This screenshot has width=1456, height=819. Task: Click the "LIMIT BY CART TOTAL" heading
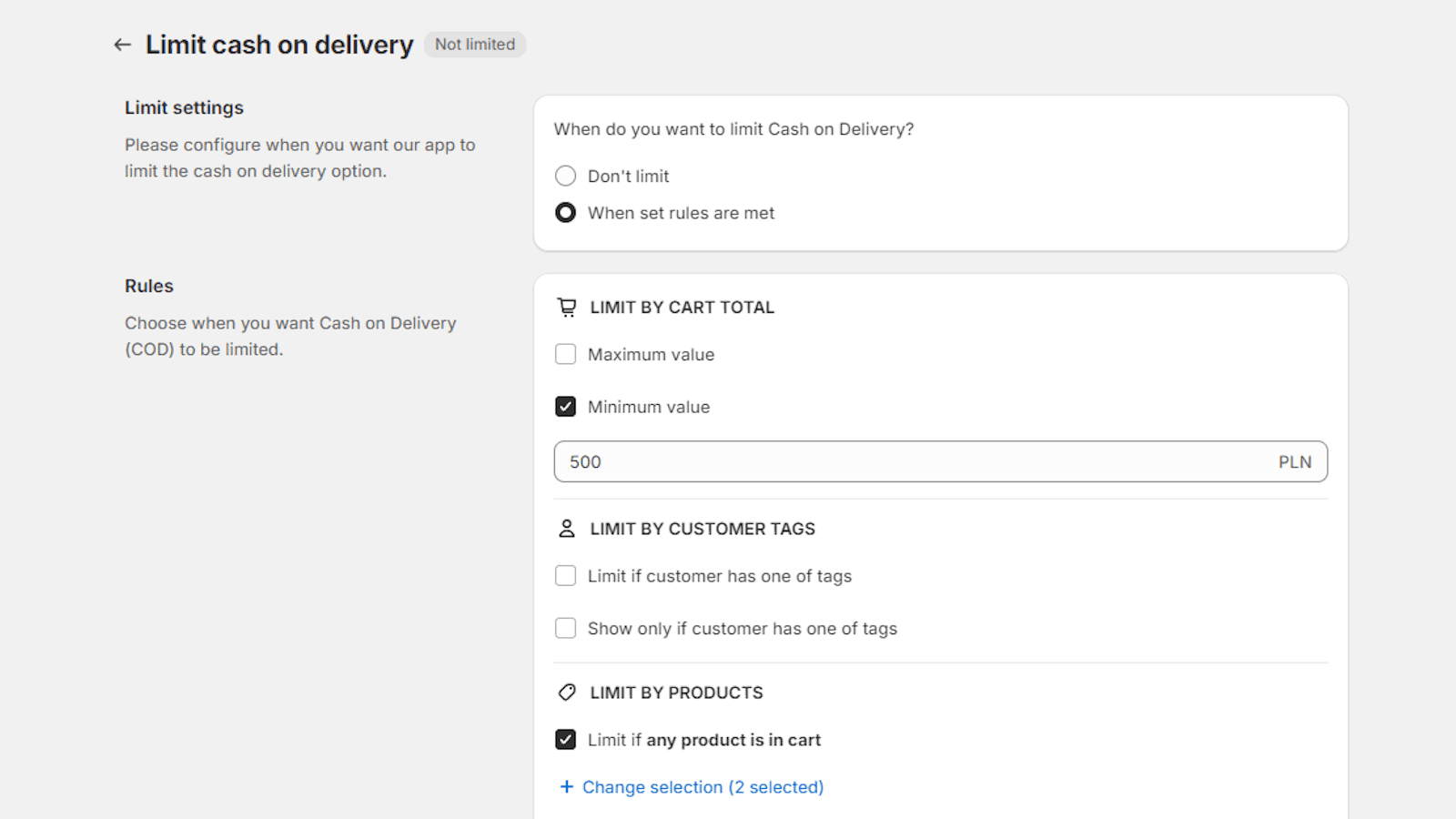tap(682, 308)
